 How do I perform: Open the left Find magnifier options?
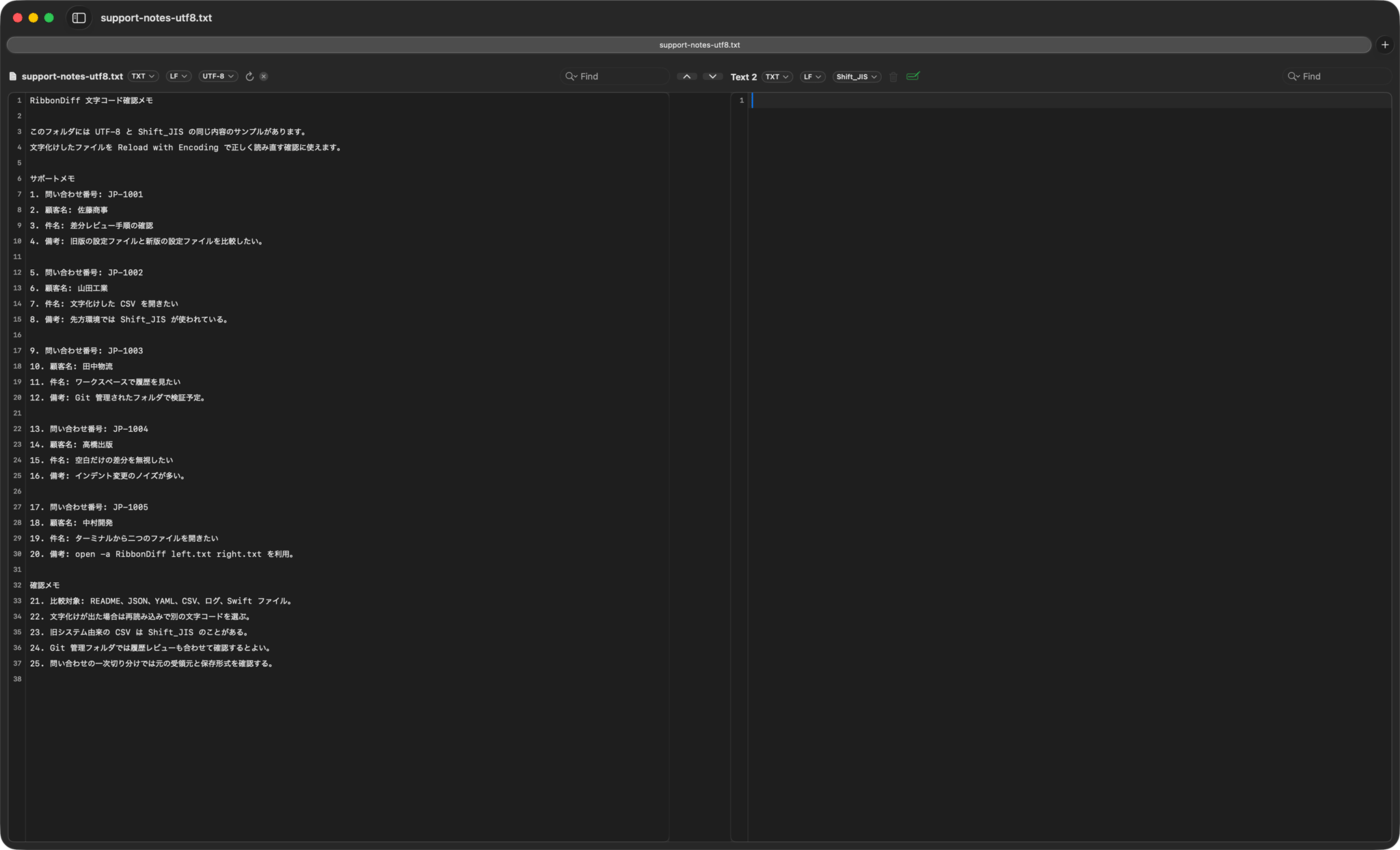[571, 77]
